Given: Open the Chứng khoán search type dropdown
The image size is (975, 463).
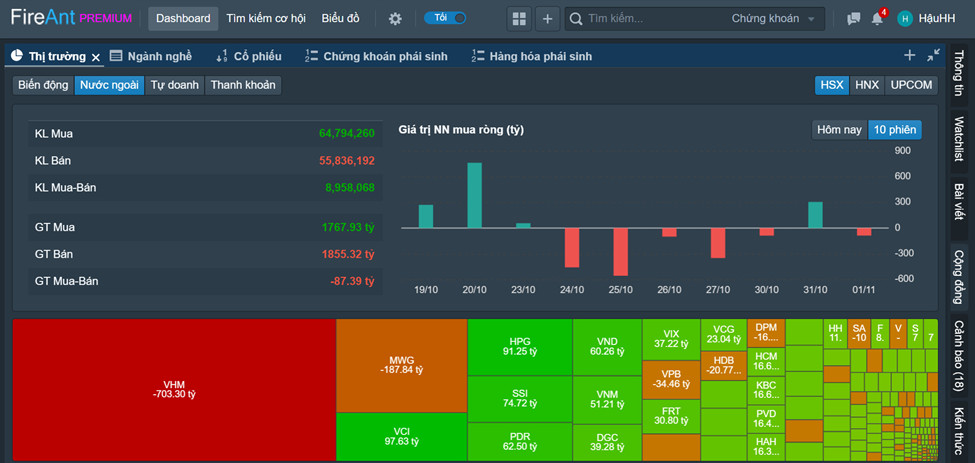Looking at the screenshot, I should pyautogui.click(x=777, y=19).
